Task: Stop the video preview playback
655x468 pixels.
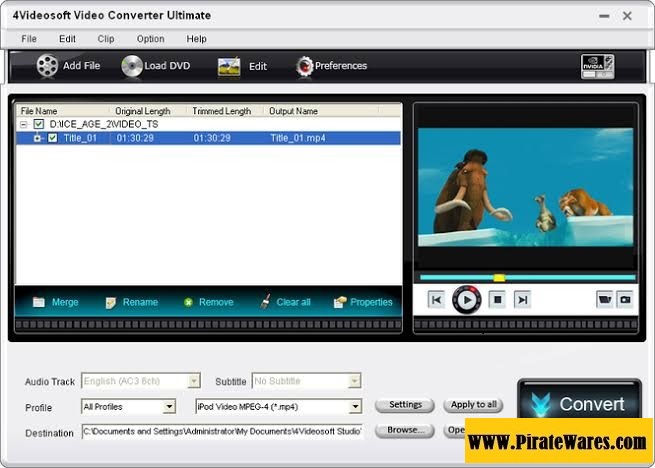Action: (x=496, y=299)
